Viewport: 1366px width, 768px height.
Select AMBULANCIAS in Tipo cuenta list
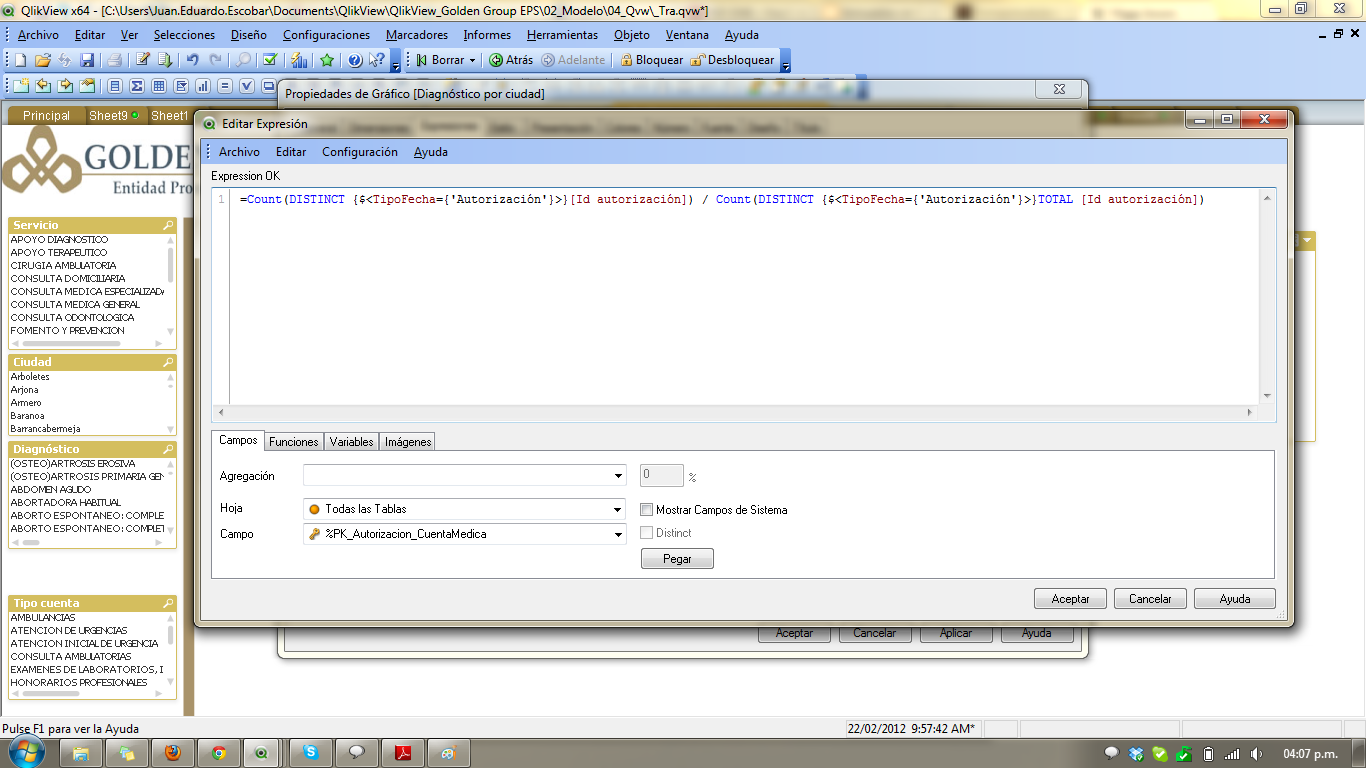(43, 618)
